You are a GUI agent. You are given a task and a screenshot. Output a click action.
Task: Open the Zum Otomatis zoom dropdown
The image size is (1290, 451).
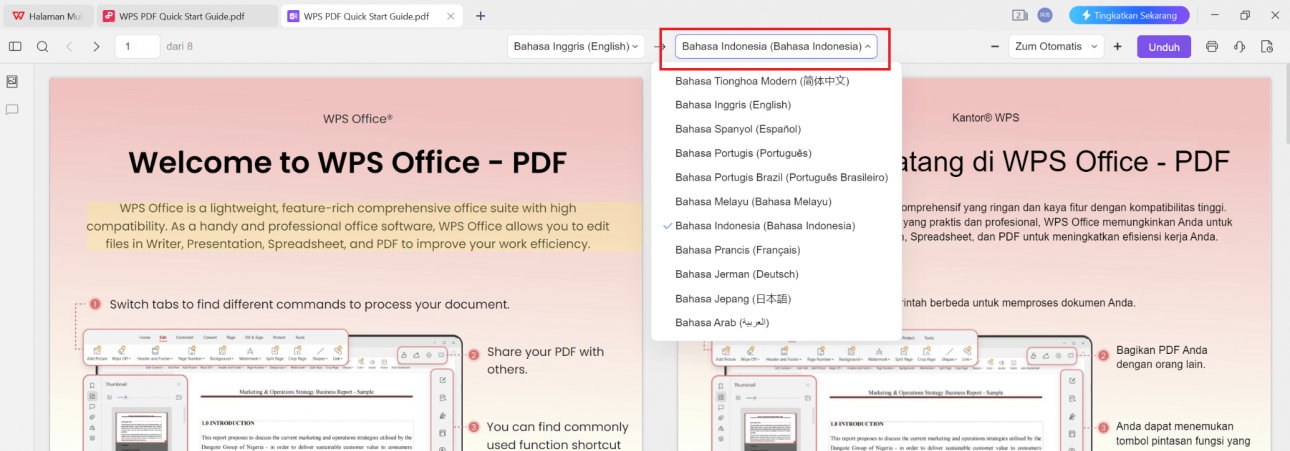(x=1056, y=46)
